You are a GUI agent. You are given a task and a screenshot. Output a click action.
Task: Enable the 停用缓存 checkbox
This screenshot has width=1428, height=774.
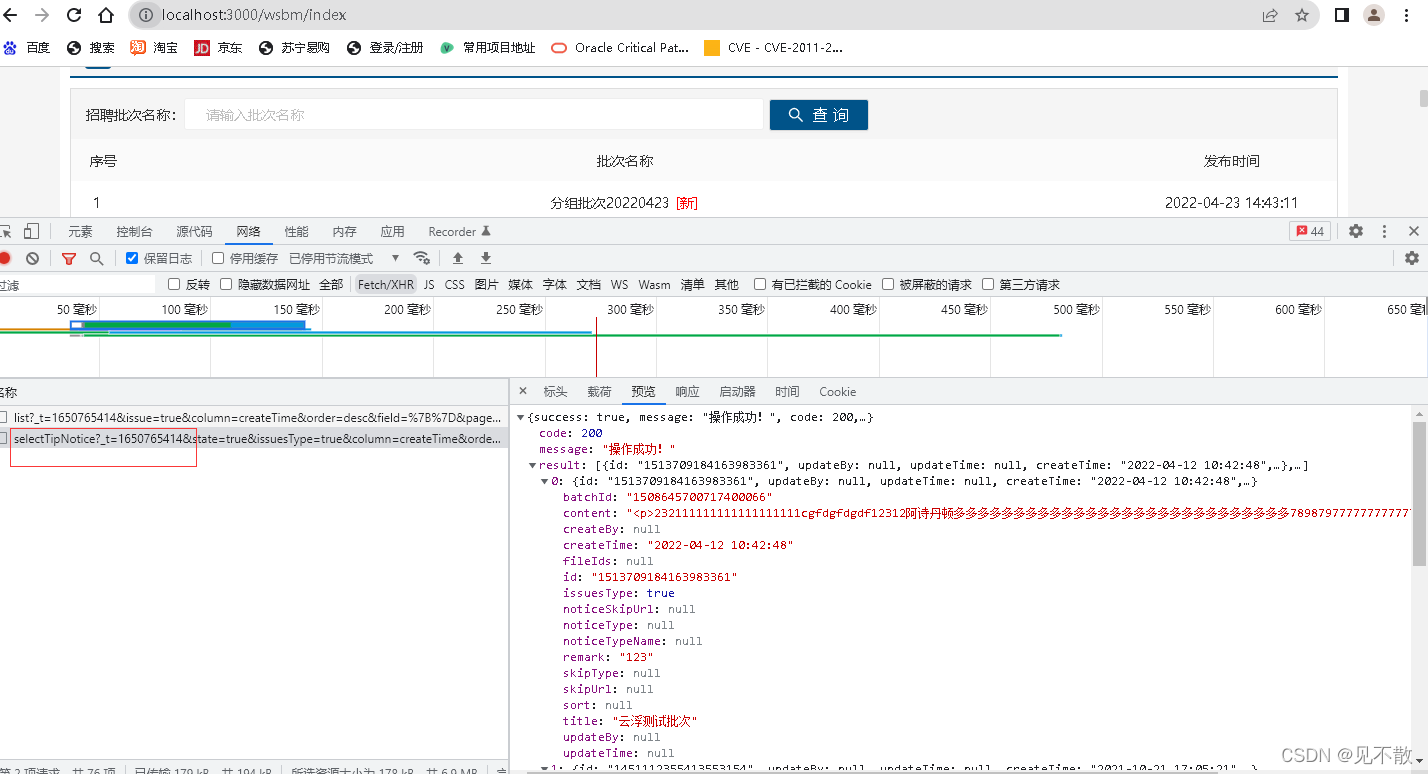218,258
